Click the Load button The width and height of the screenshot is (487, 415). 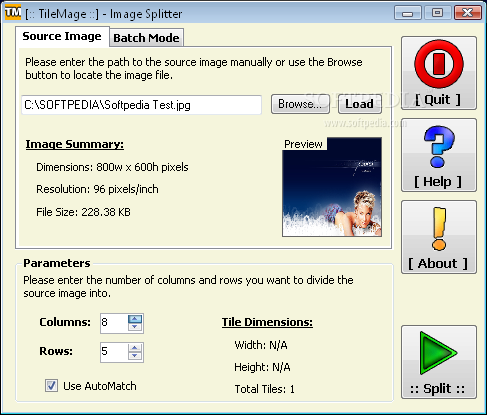[x=360, y=104]
